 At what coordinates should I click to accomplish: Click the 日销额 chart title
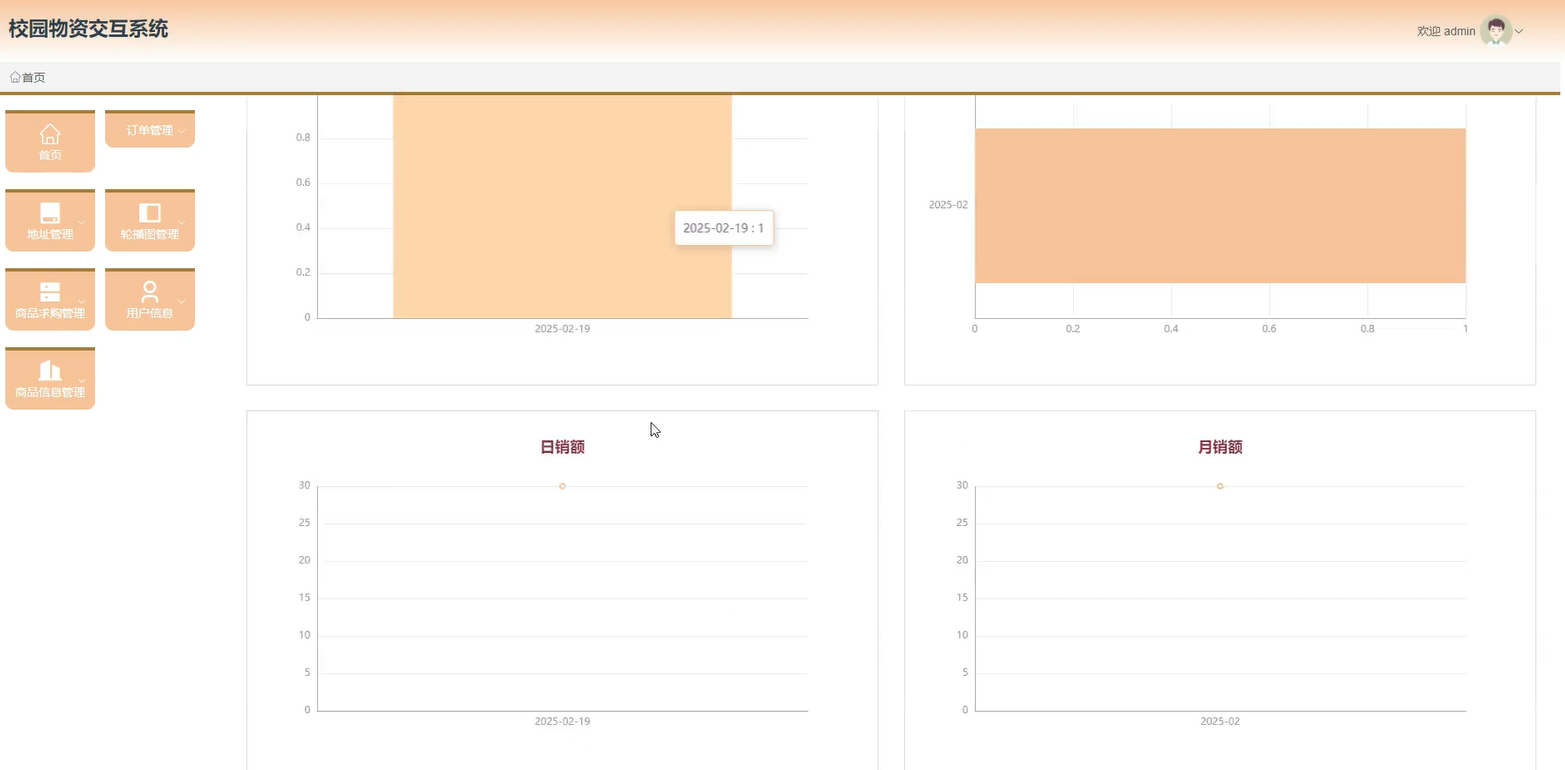(562, 447)
